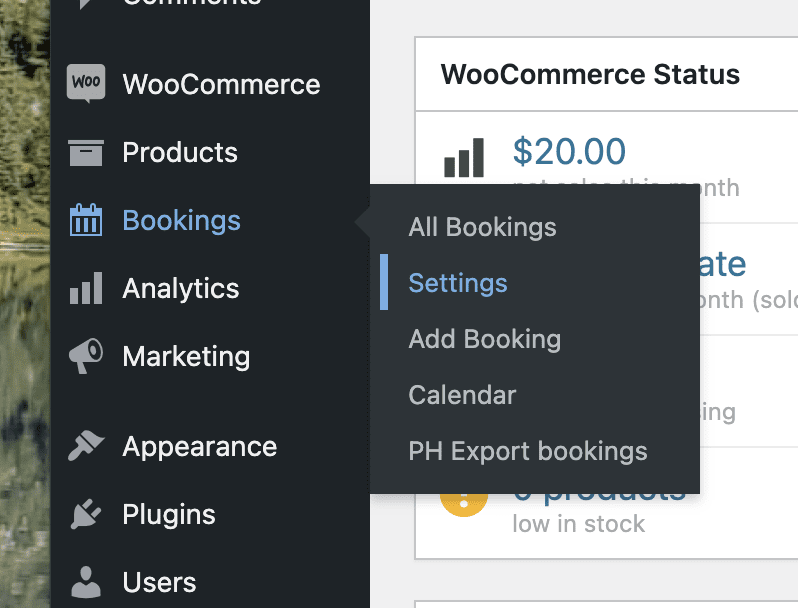This screenshot has height=608, width=798.
Task: Open the Calendar submenu entry
Action: (x=462, y=395)
